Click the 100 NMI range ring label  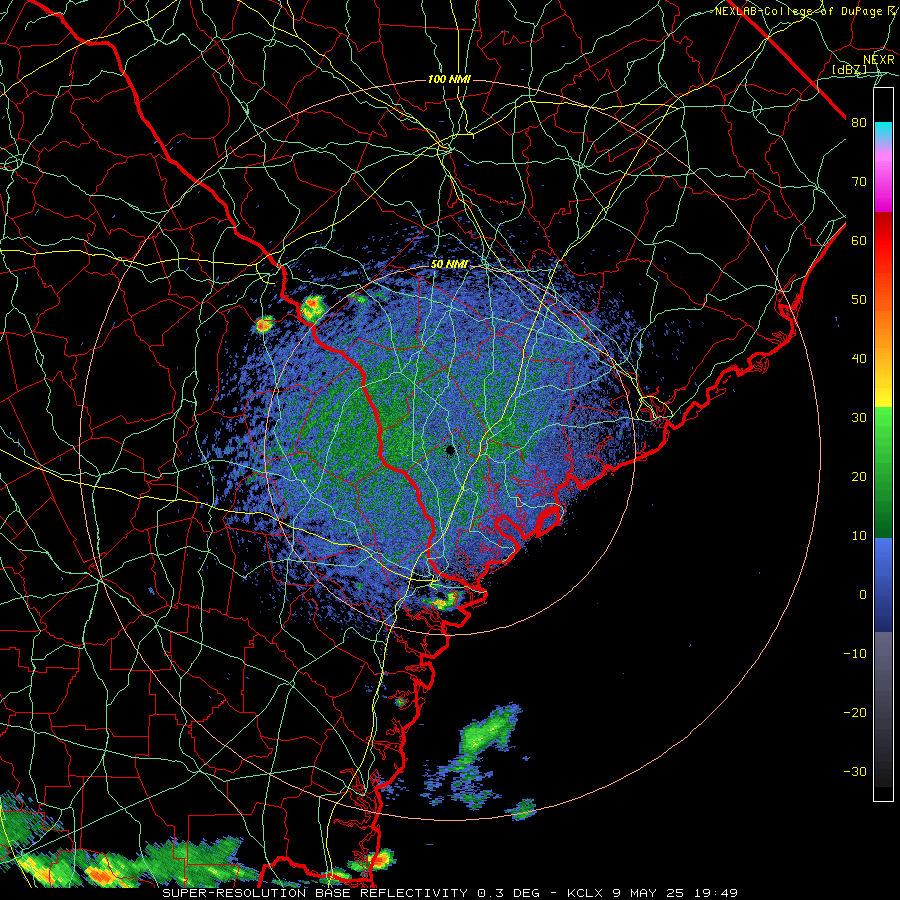449,79
